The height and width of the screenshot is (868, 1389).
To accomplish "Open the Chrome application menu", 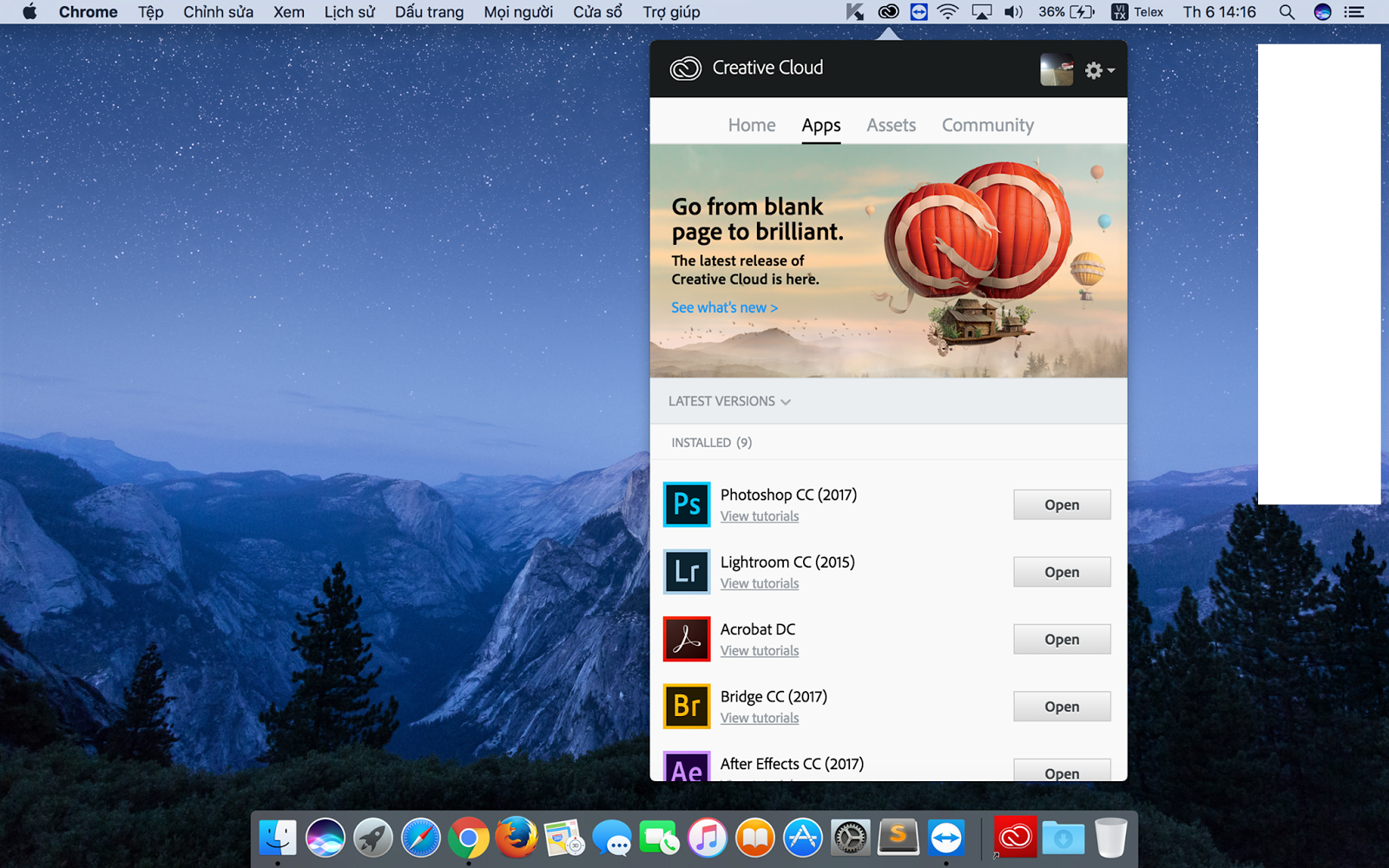I will click(x=89, y=12).
